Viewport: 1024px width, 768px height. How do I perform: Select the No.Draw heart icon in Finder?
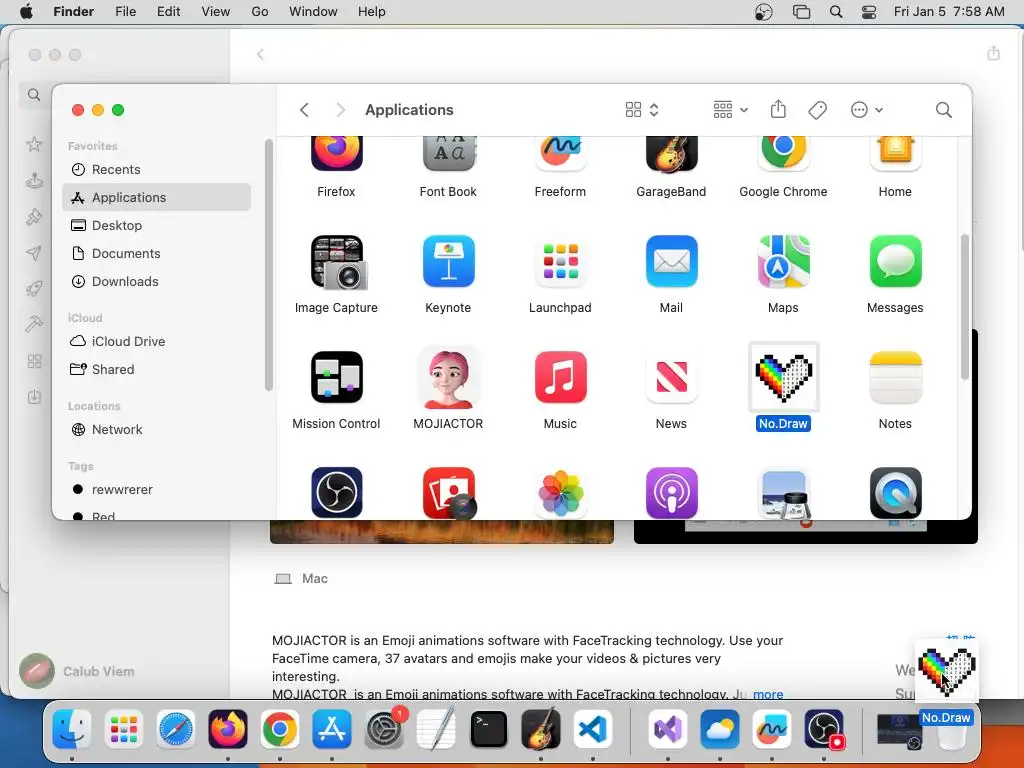tap(783, 377)
